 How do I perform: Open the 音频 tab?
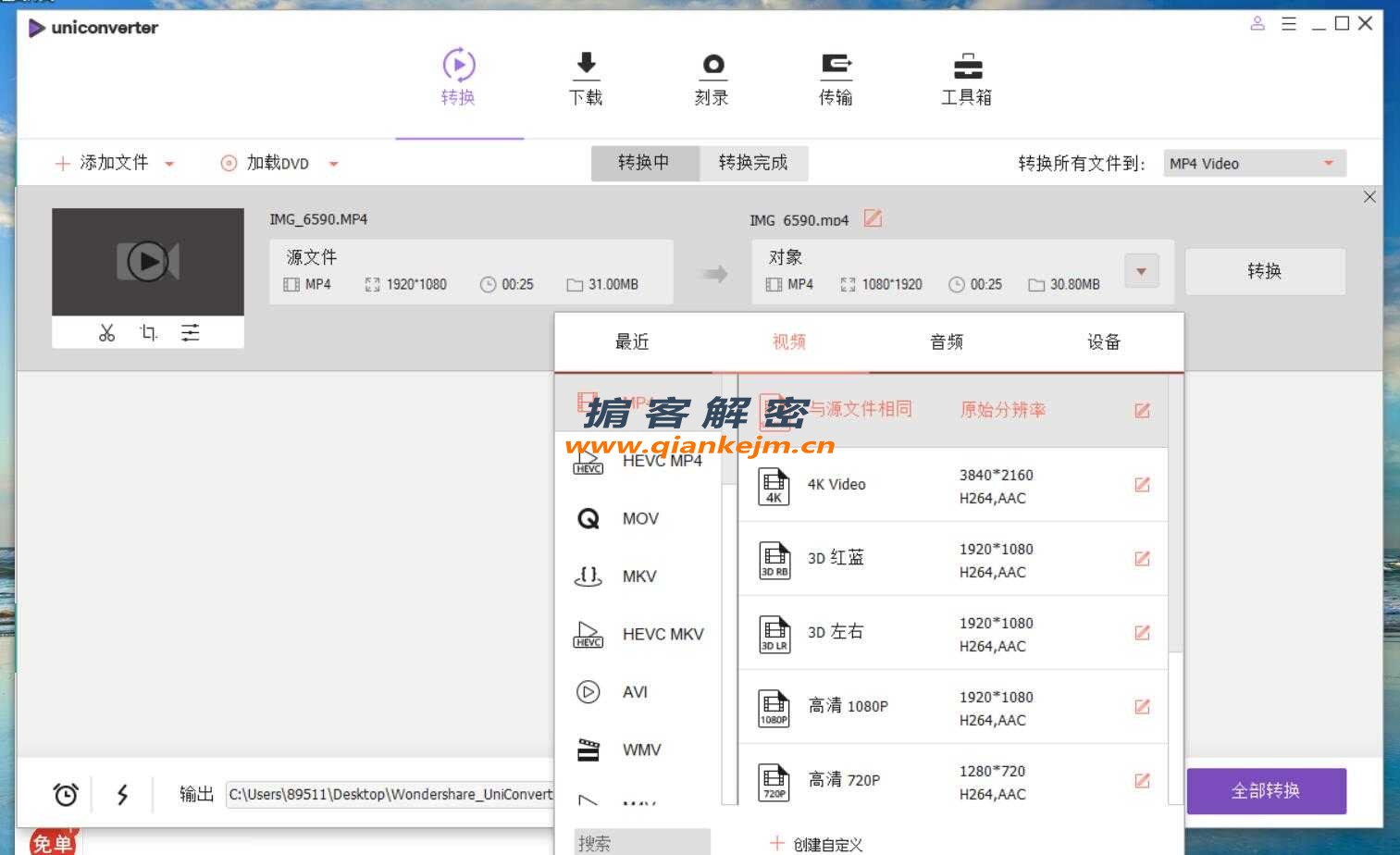pos(947,342)
